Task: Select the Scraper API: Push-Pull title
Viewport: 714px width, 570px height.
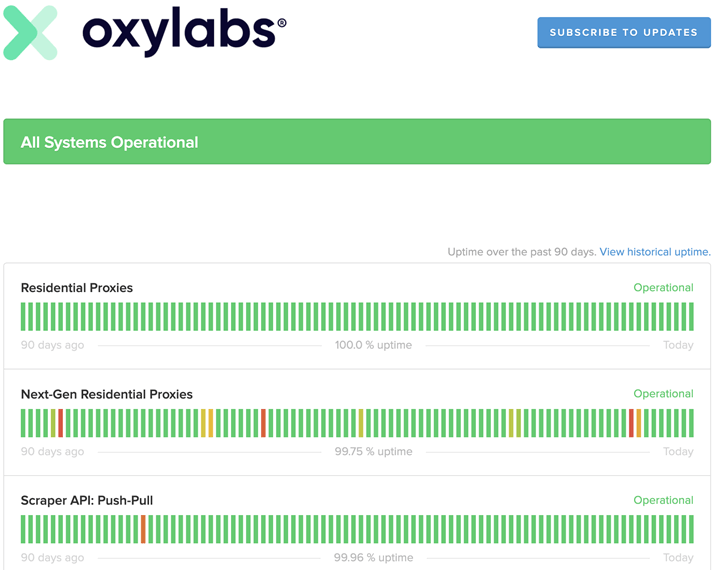Action: pyautogui.click(x=87, y=500)
